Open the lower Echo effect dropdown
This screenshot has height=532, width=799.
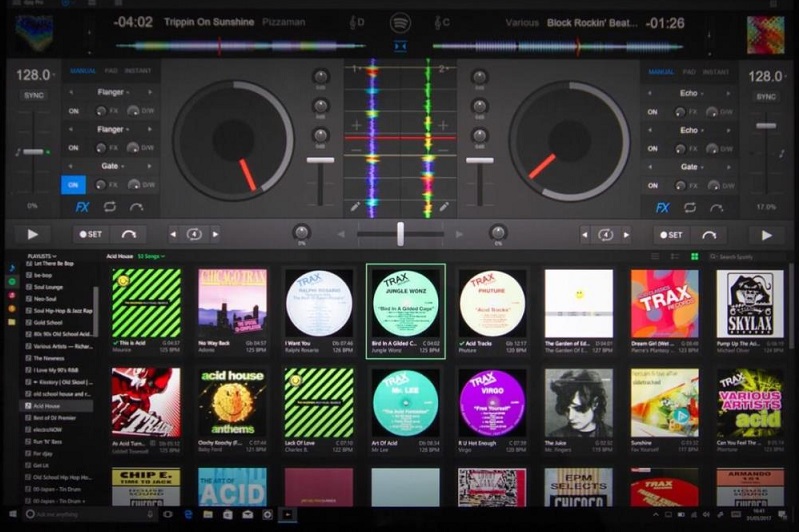(691, 130)
